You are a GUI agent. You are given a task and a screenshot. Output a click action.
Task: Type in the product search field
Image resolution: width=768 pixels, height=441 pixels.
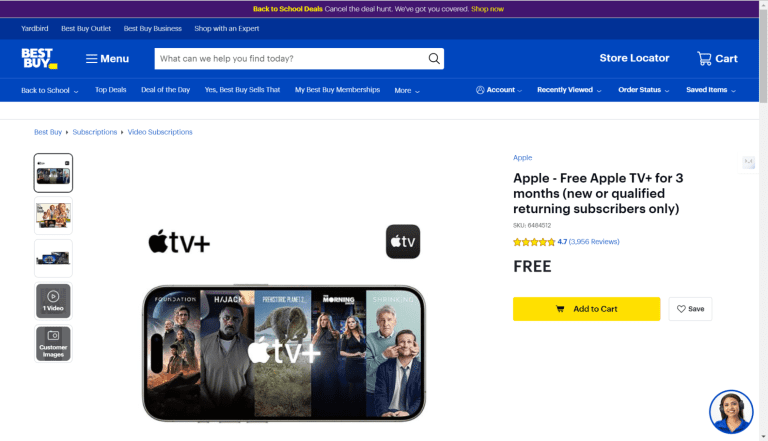click(290, 58)
